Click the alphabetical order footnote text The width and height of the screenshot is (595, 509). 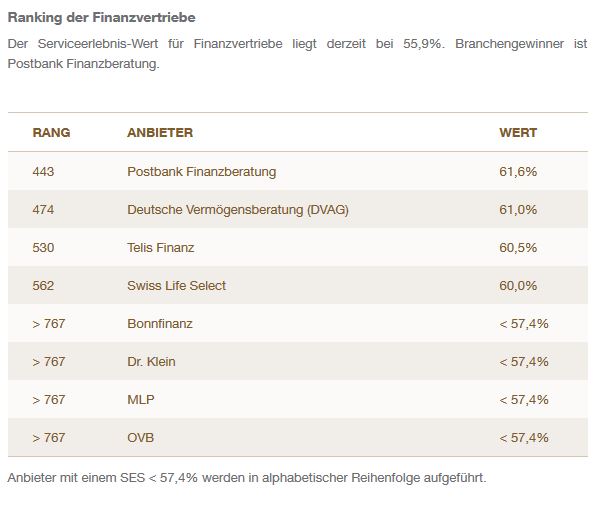247,477
